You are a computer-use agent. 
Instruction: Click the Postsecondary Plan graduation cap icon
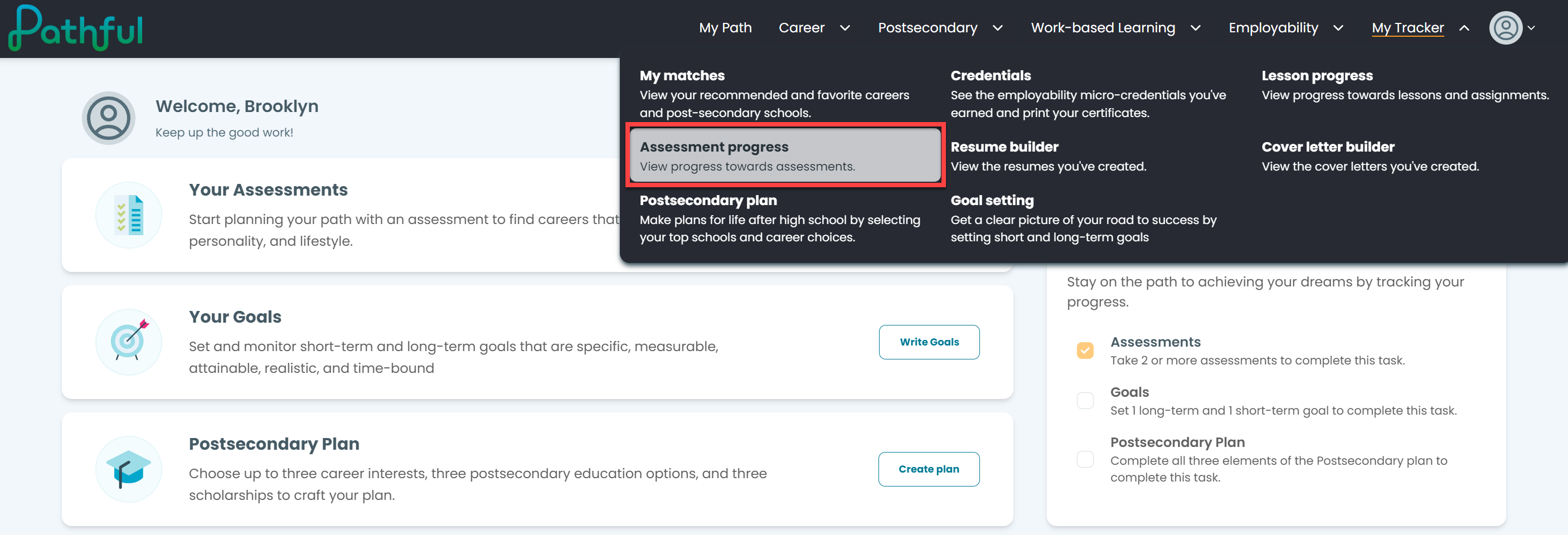tap(129, 469)
